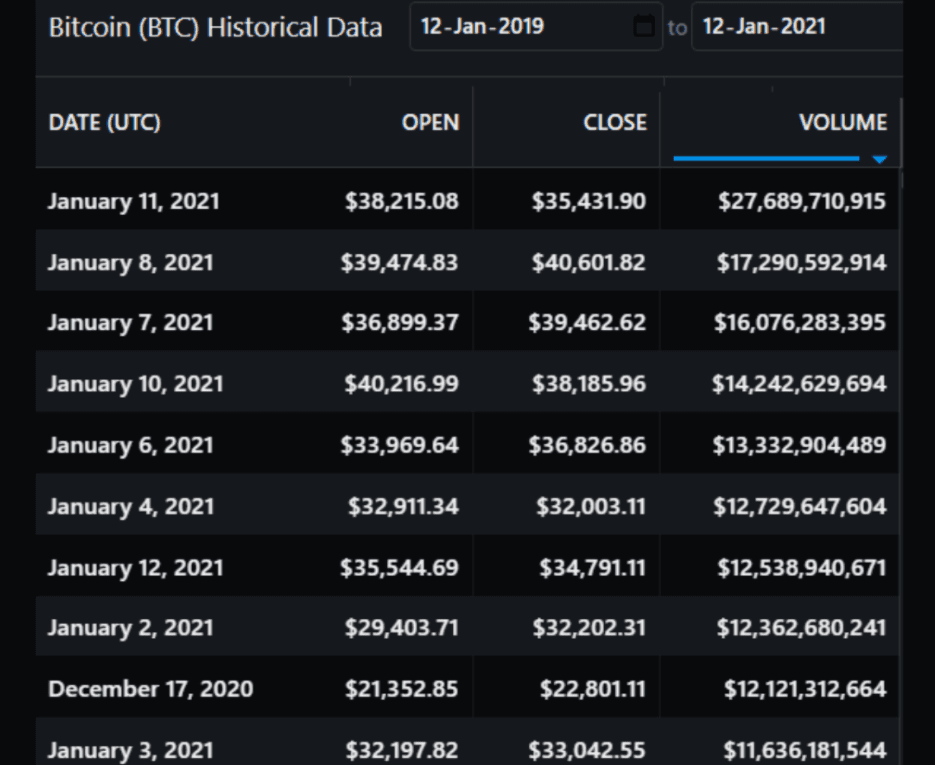The width and height of the screenshot is (935, 765).
Task: Click close price $36,826.86
Action: (587, 445)
